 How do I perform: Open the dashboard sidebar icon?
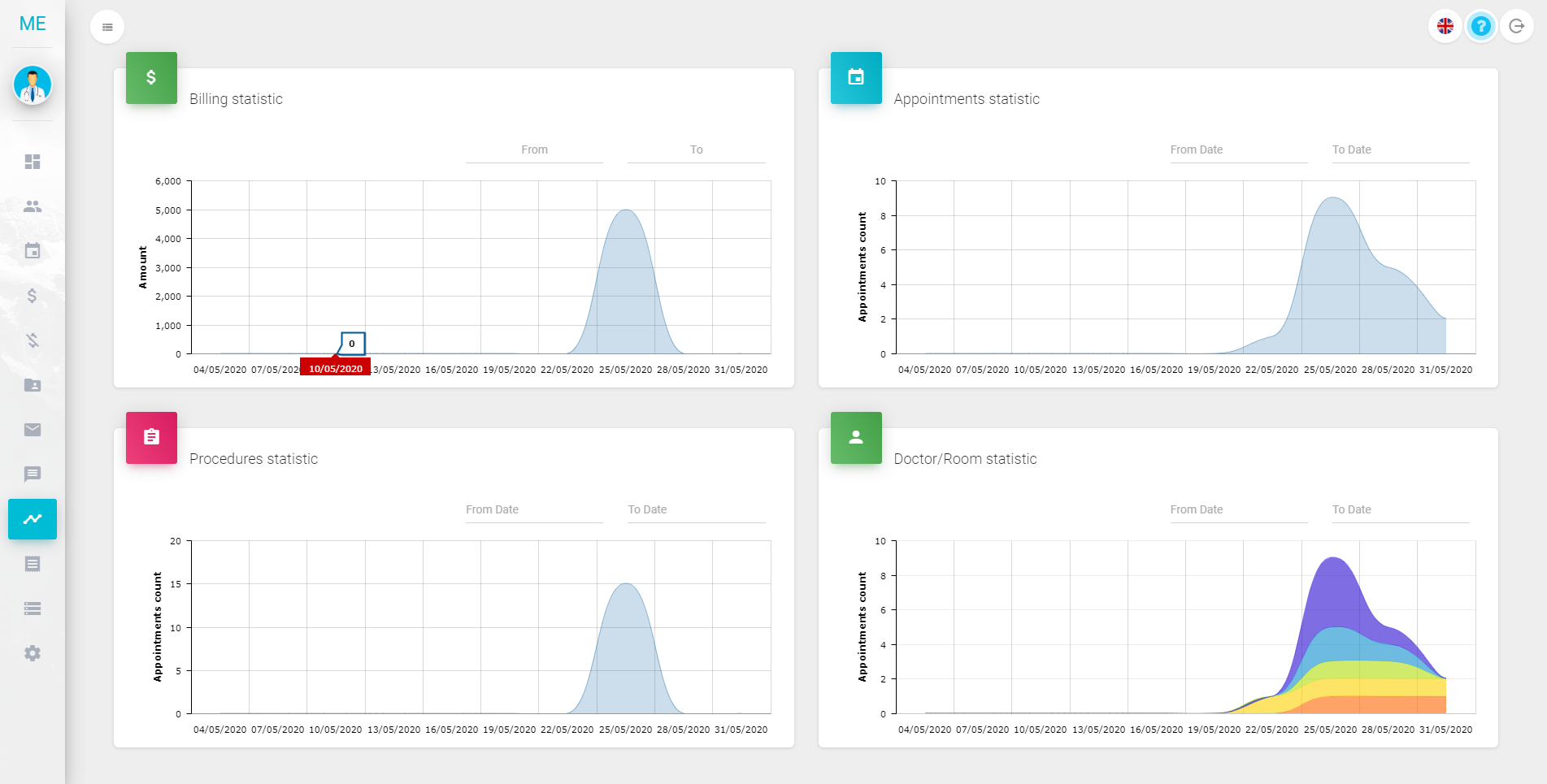click(x=33, y=162)
